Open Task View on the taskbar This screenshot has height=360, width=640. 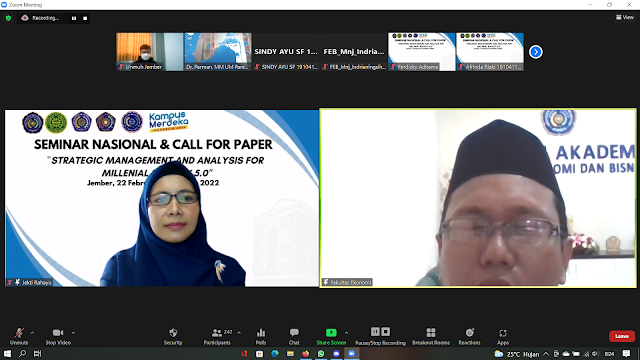(37, 354)
